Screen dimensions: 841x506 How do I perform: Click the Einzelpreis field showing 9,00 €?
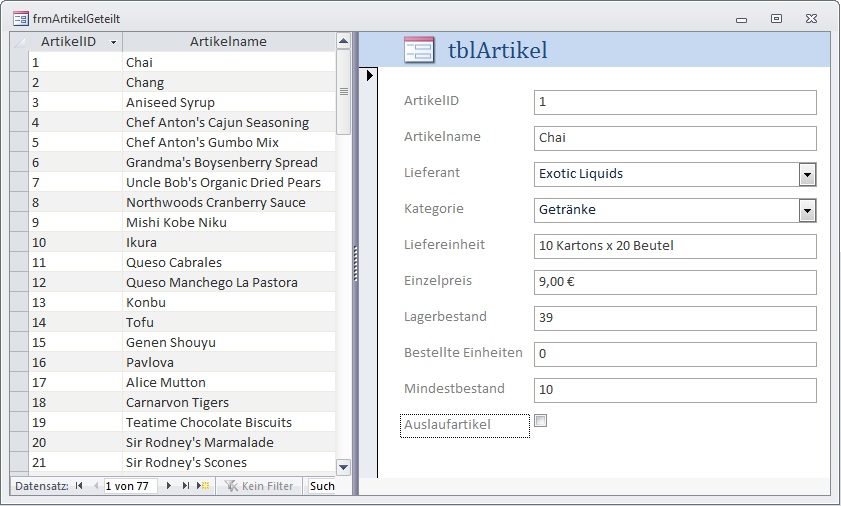pyautogui.click(x=675, y=282)
